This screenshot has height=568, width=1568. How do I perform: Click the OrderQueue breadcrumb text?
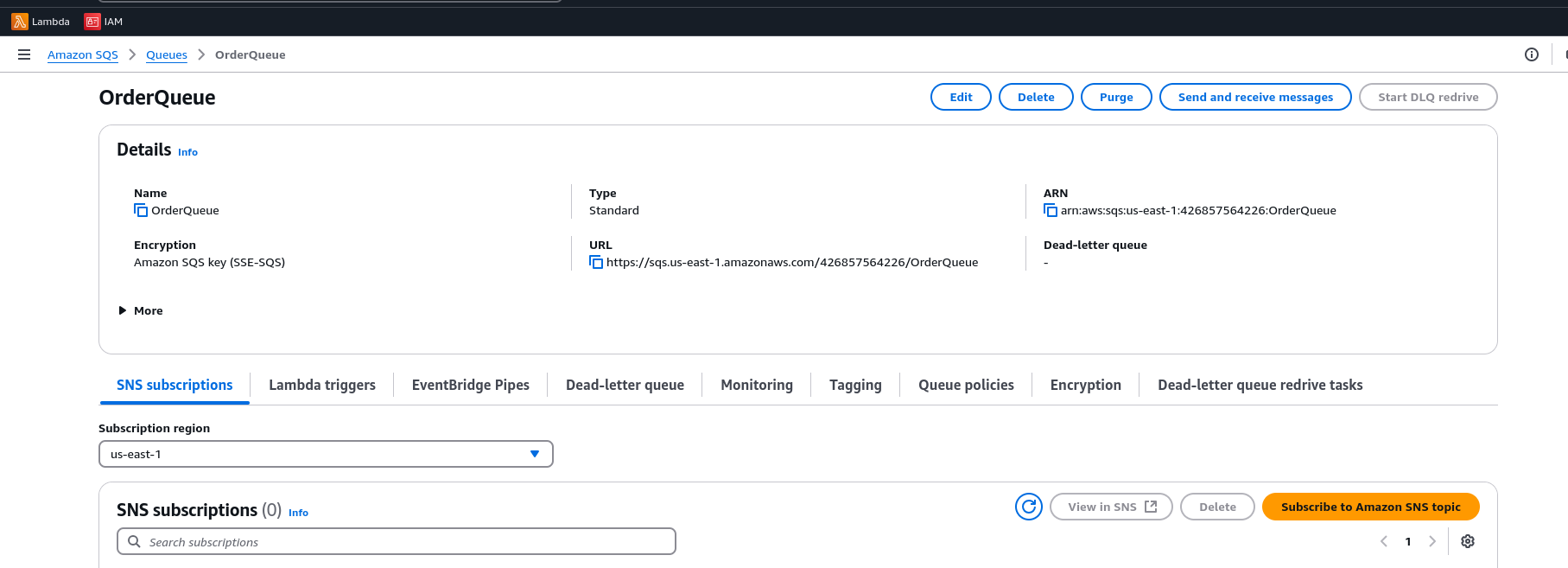click(x=250, y=54)
